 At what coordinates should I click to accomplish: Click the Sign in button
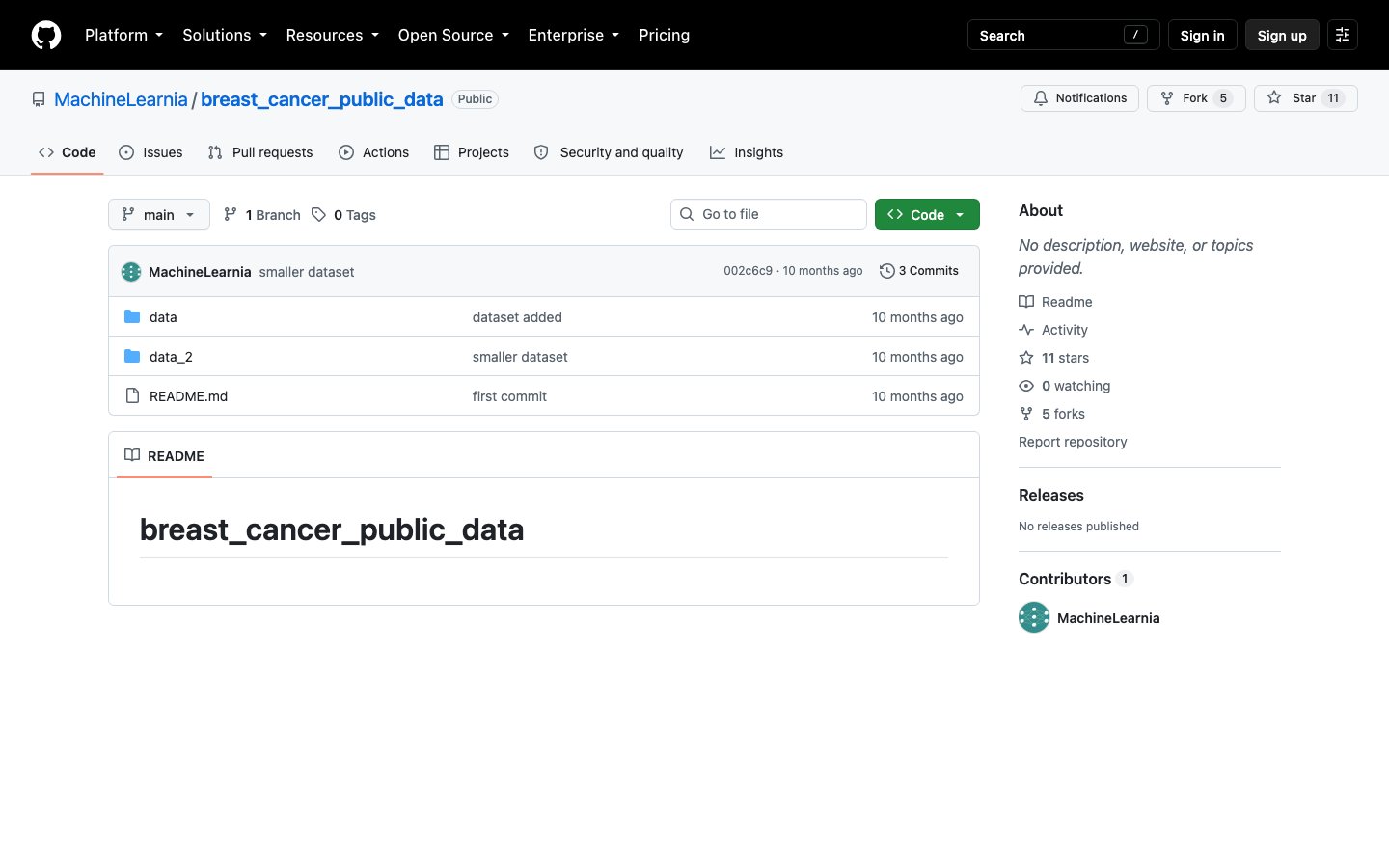coord(1203,35)
